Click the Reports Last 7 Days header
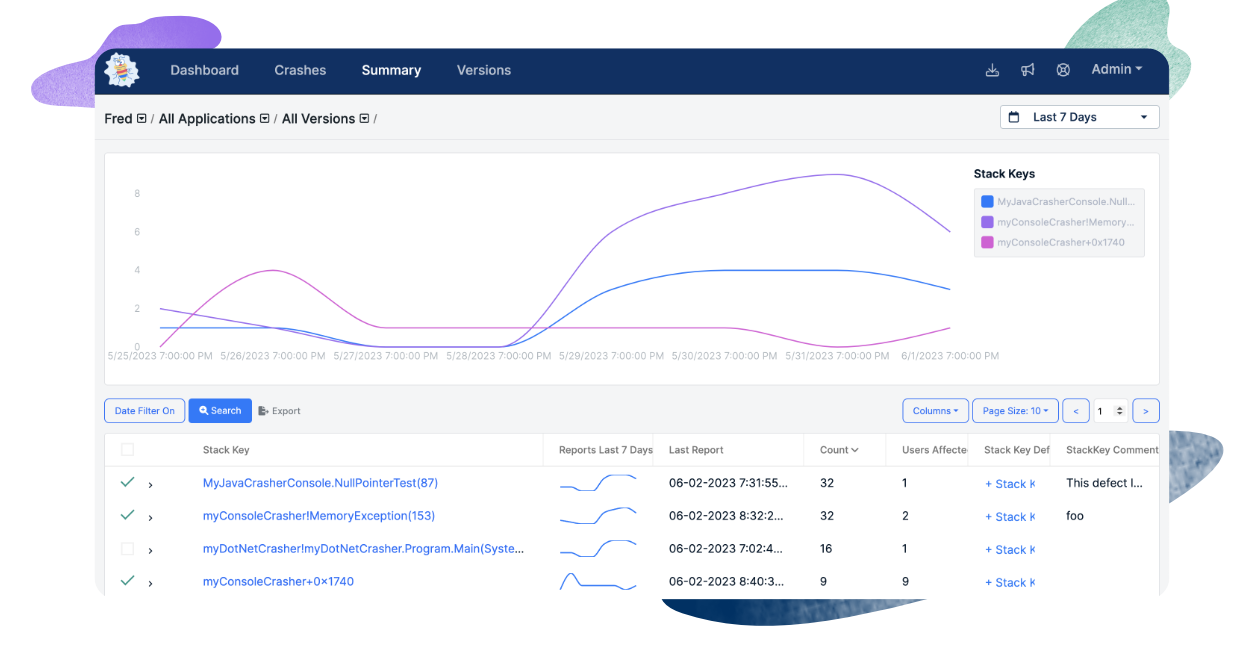Viewport: 1249px width, 646px height. (606, 450)
